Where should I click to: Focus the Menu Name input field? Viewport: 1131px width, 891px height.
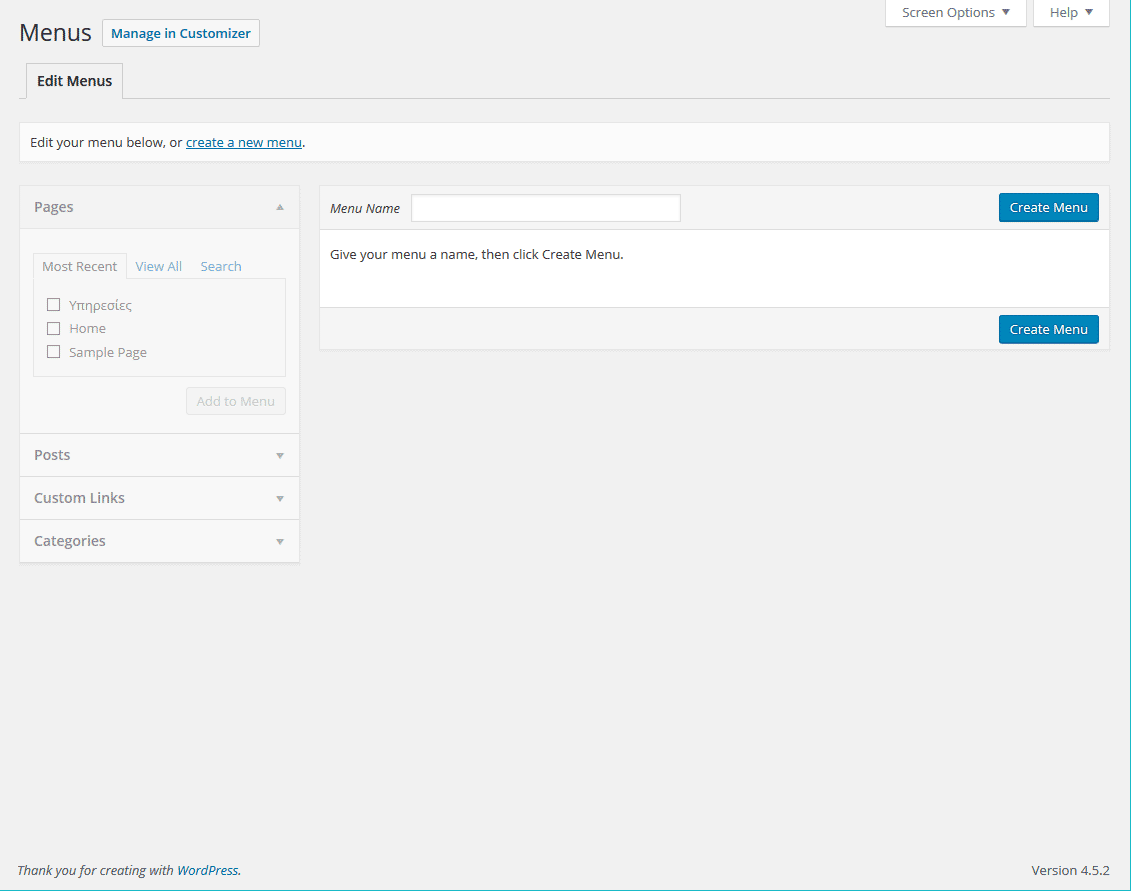tap(545, 208)
